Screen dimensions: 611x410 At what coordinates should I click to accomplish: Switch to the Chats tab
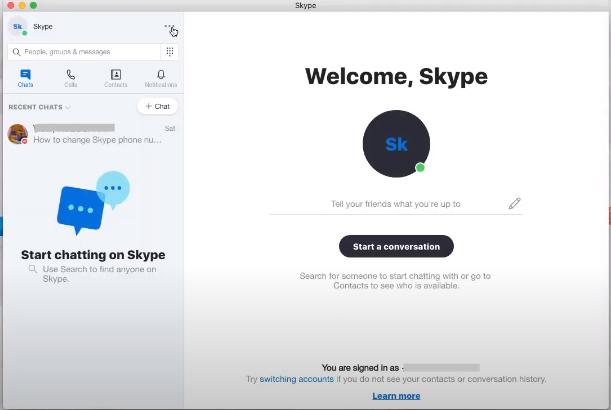25,78
